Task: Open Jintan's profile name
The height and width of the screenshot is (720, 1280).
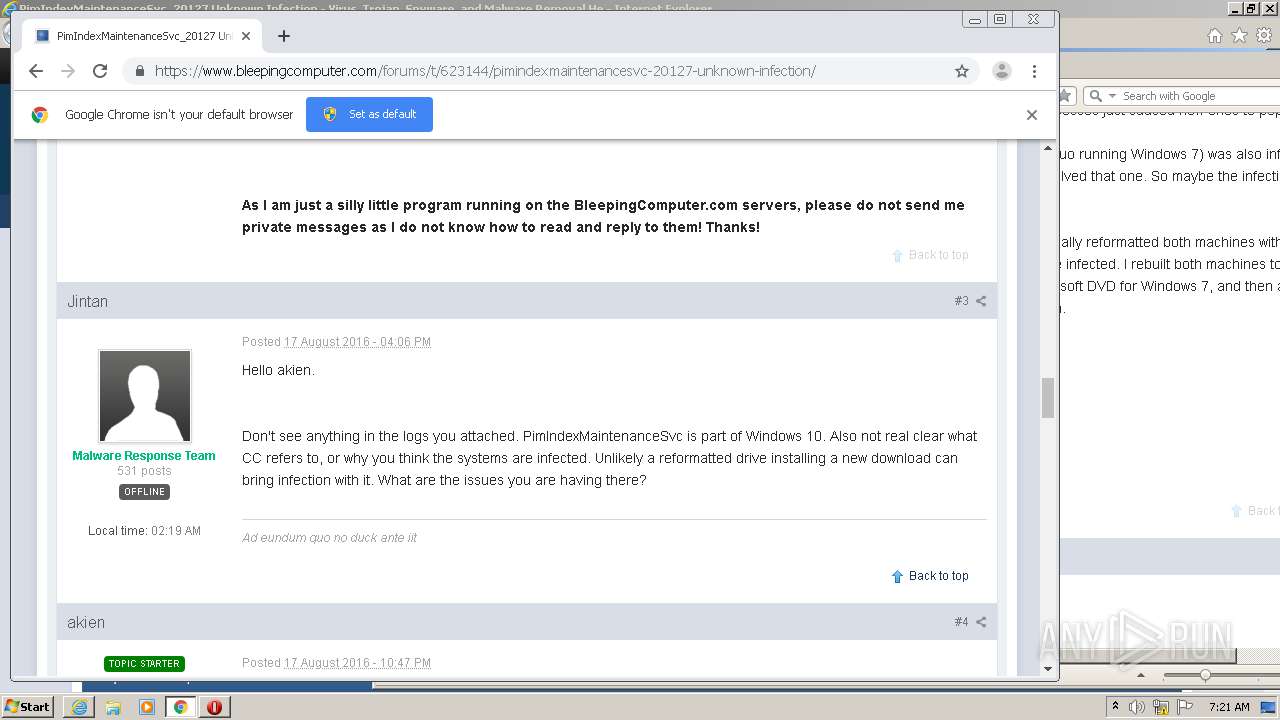Action: pyautogui.click(x=87, y=301)
